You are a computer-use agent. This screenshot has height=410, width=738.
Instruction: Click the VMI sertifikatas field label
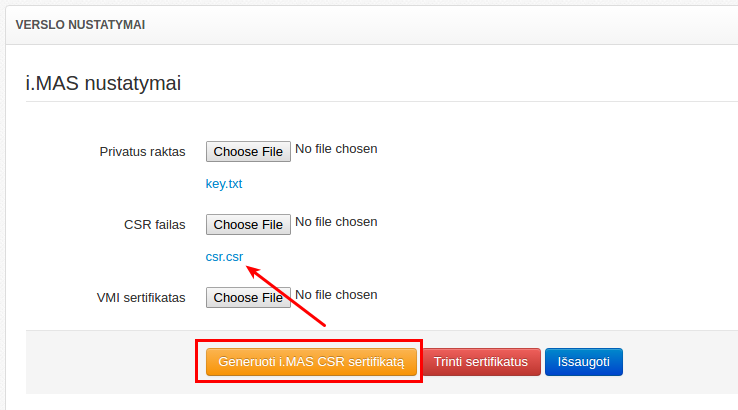pos(141,298)
